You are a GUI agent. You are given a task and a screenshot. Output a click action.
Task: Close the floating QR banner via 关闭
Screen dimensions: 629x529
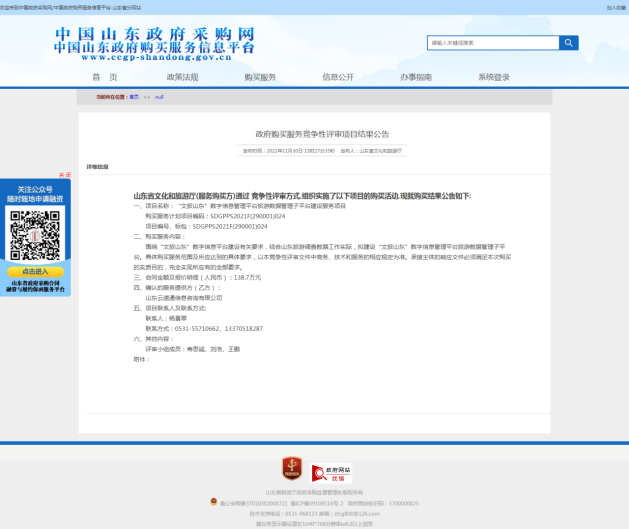tap(64, 175)
